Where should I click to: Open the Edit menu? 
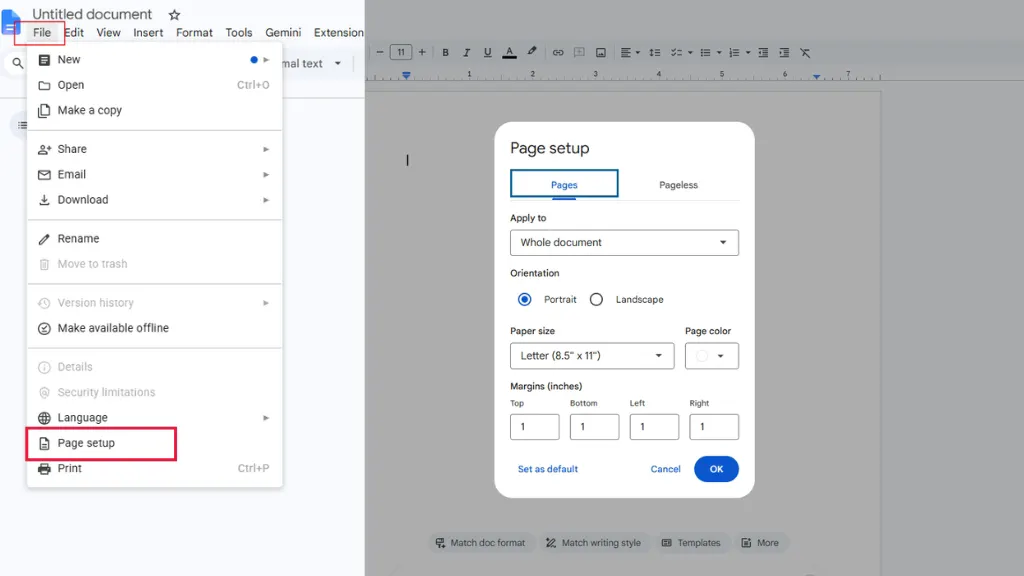pos(74,33)
